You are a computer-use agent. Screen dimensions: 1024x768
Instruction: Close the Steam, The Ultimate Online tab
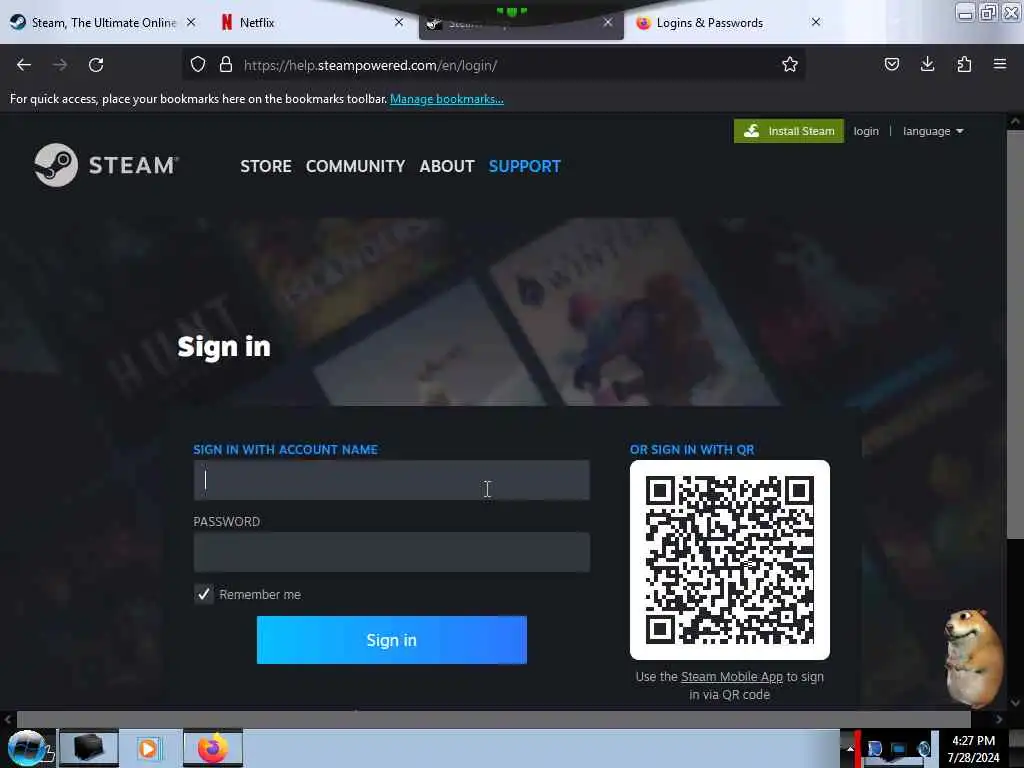point(191,22)
